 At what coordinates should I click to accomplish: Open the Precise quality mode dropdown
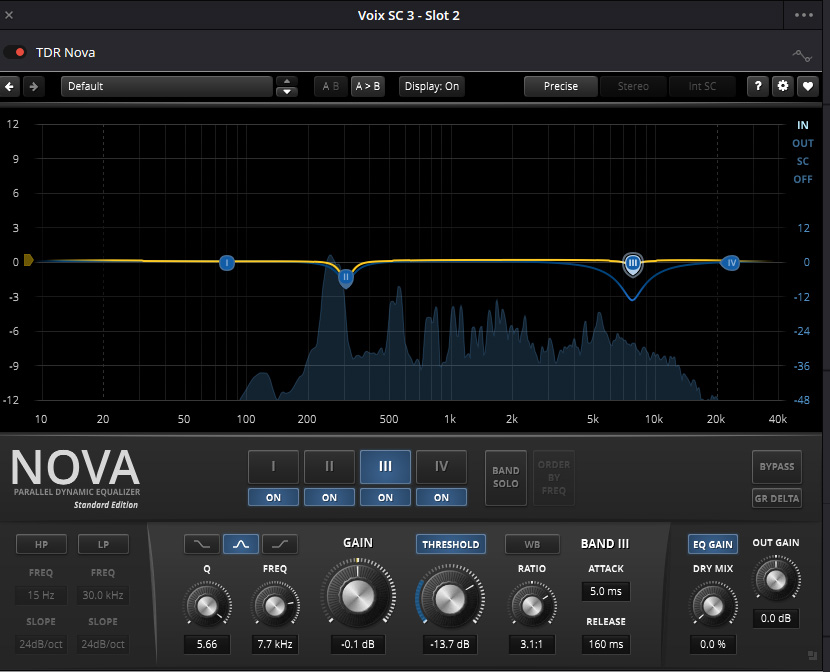coord(560,86)
